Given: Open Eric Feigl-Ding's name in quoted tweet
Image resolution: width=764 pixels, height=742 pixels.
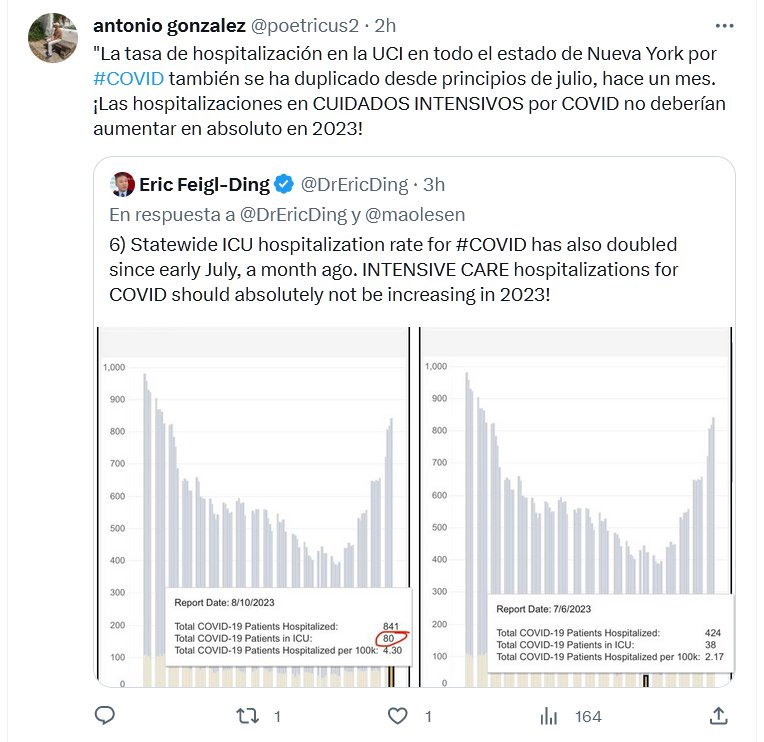Looking at the screenshot, I should click(205, 184).
